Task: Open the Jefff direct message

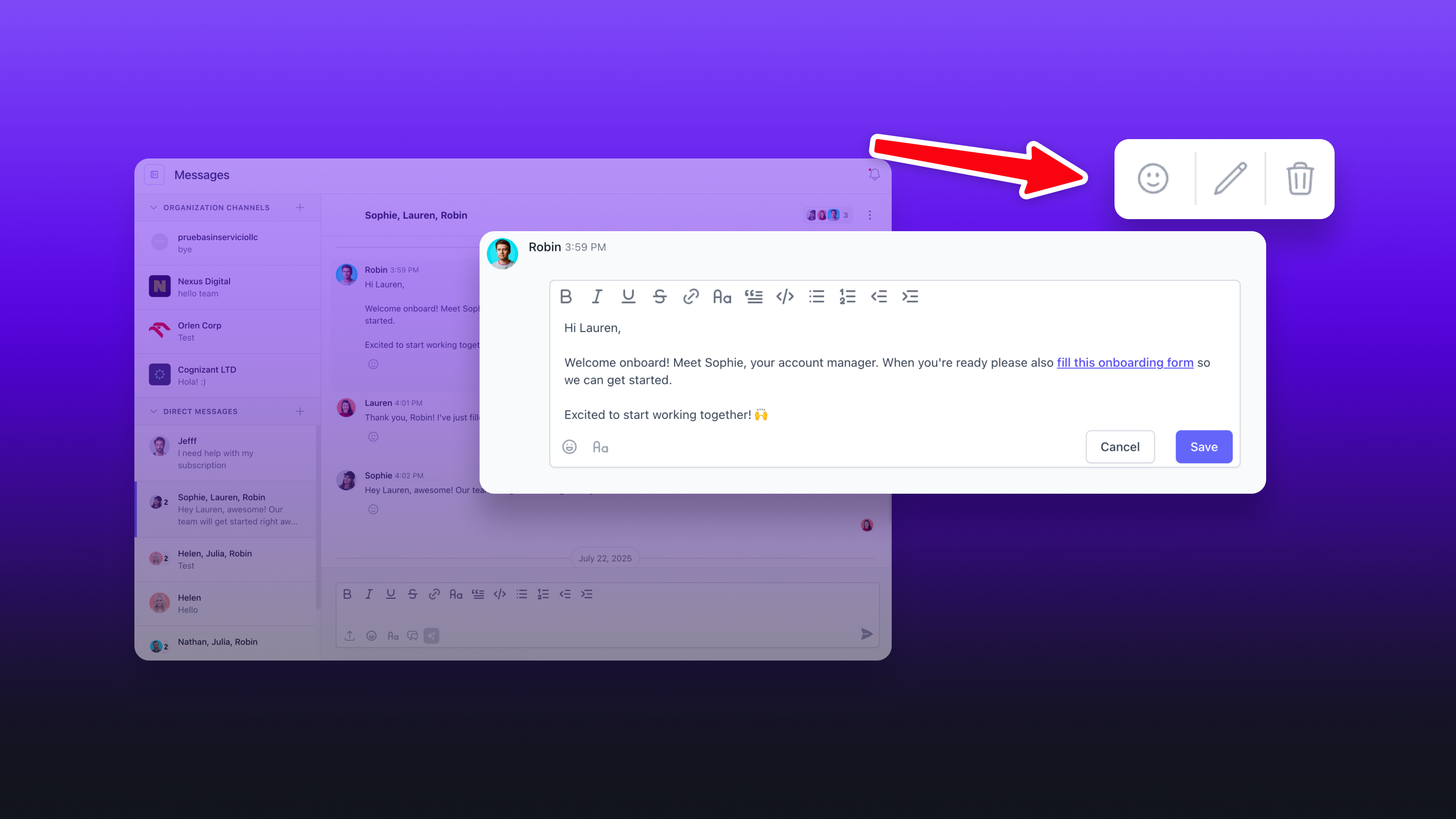Action: click(226, 453)
